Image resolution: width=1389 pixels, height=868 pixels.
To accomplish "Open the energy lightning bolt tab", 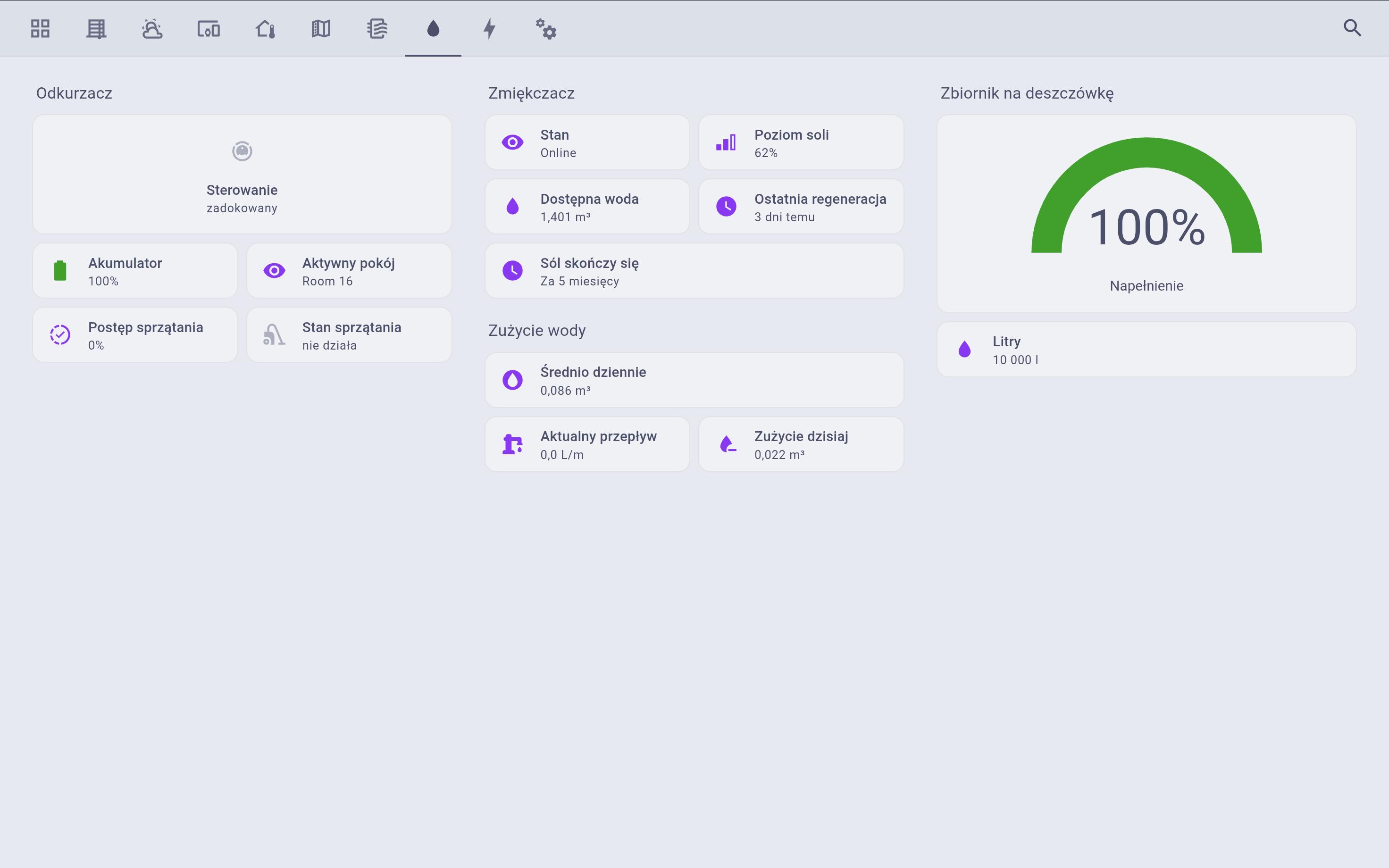I will (490, 28).
